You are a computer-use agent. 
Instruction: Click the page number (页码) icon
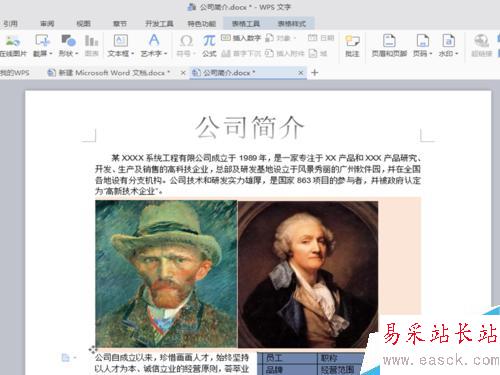pos(422,41)
